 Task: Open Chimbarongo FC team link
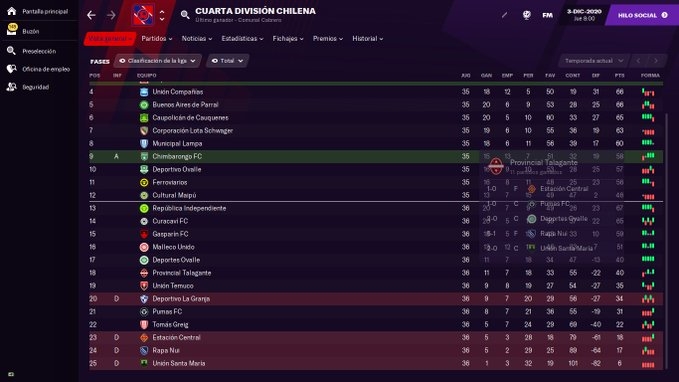pos(177,156)
